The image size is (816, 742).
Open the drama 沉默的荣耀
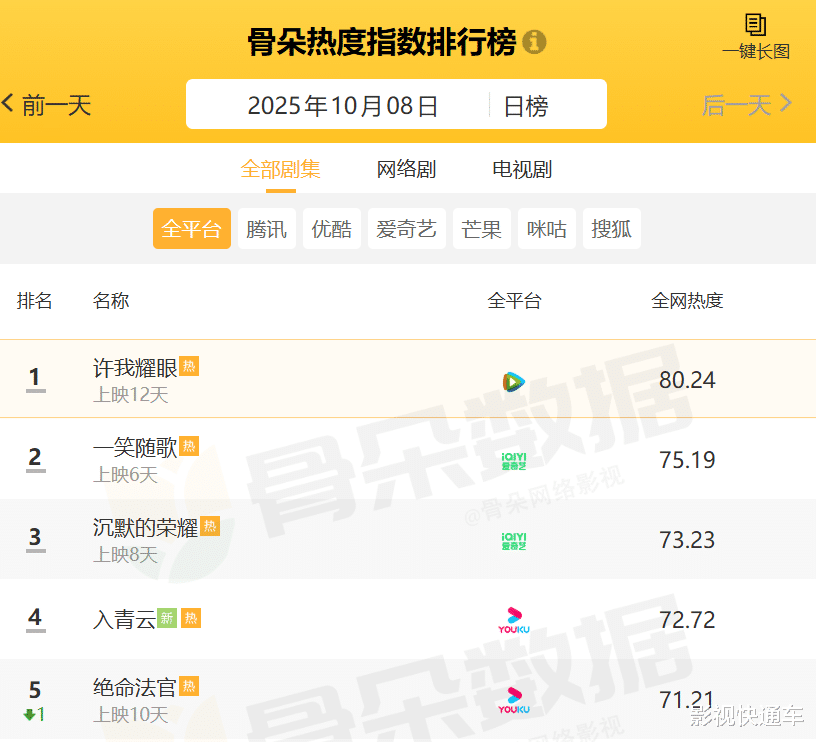[146, 528]
